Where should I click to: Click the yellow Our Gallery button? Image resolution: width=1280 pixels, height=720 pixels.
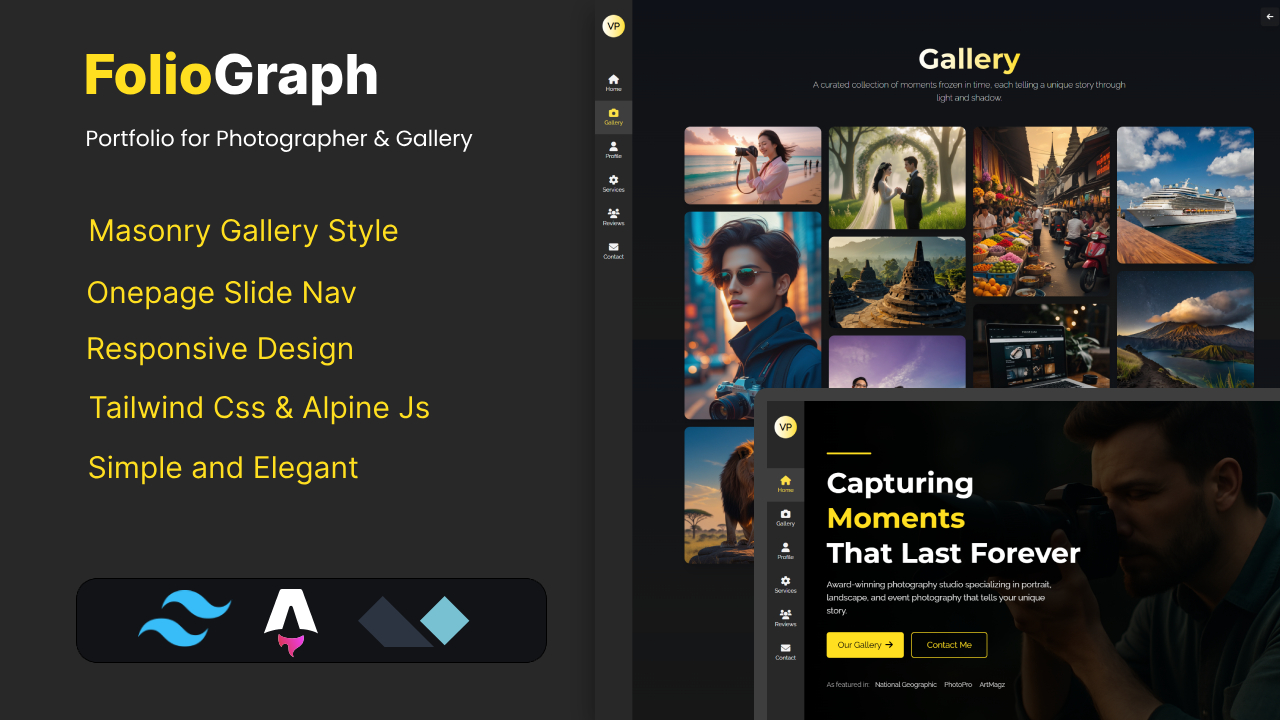pos(865,645)
